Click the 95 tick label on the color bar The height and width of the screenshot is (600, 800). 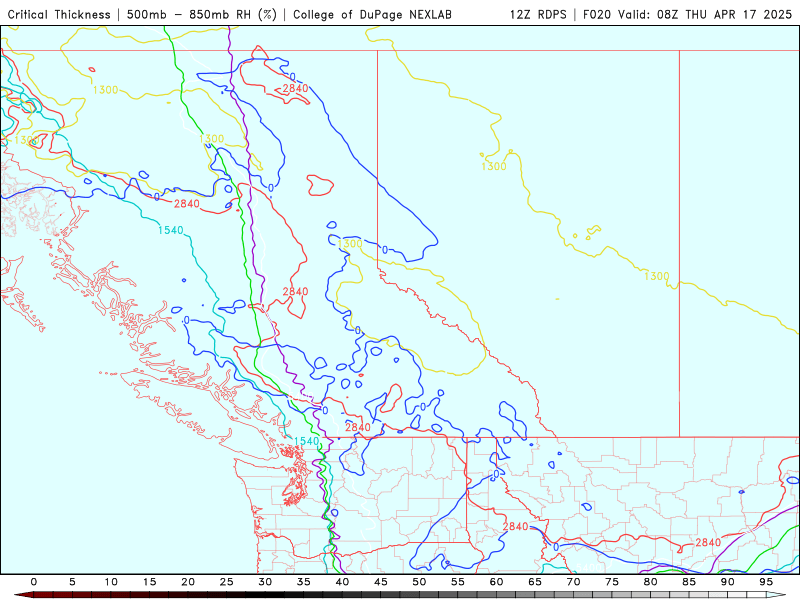[x=766, y=582]
